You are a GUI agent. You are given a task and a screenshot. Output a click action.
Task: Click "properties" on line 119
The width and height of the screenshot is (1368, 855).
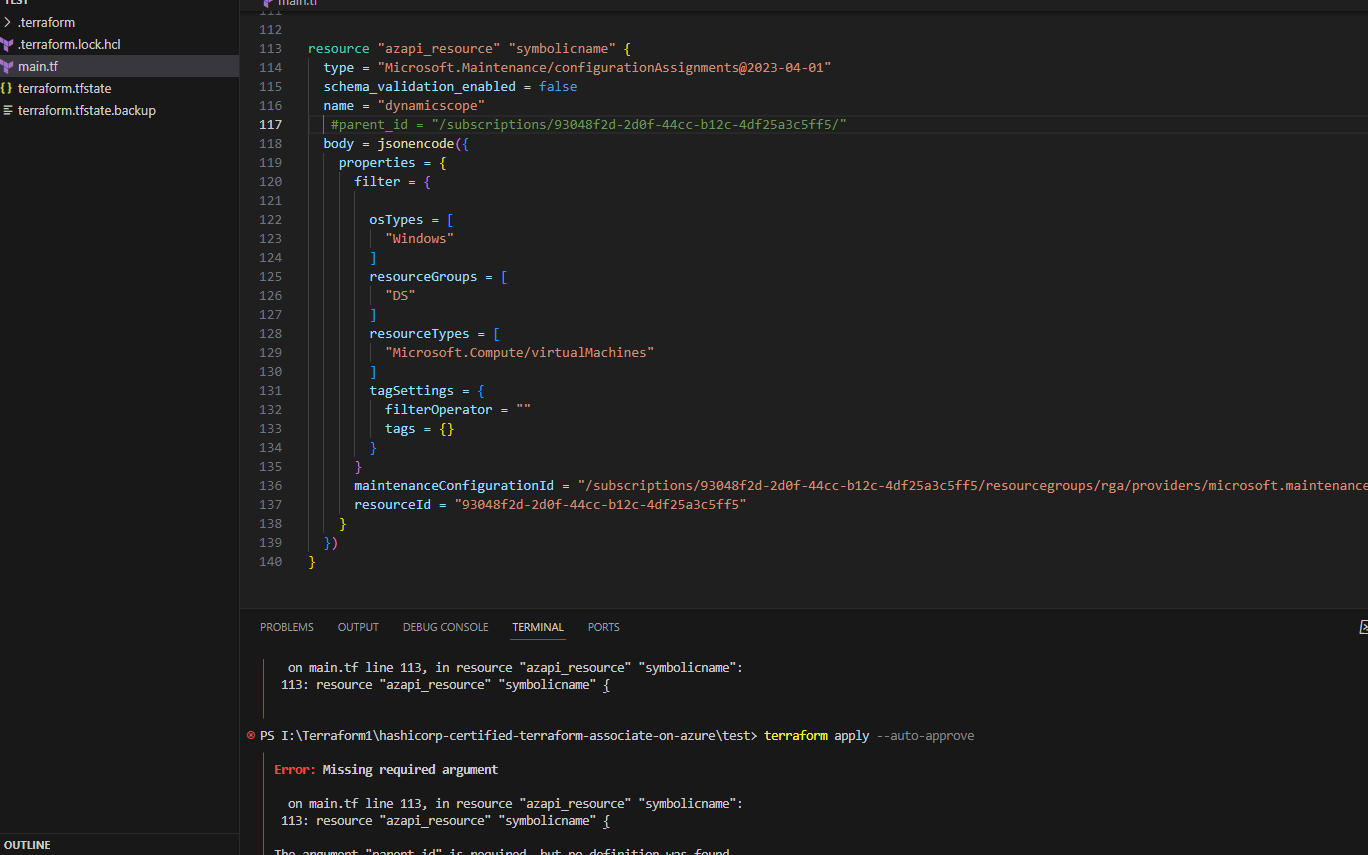pos(377,162)
